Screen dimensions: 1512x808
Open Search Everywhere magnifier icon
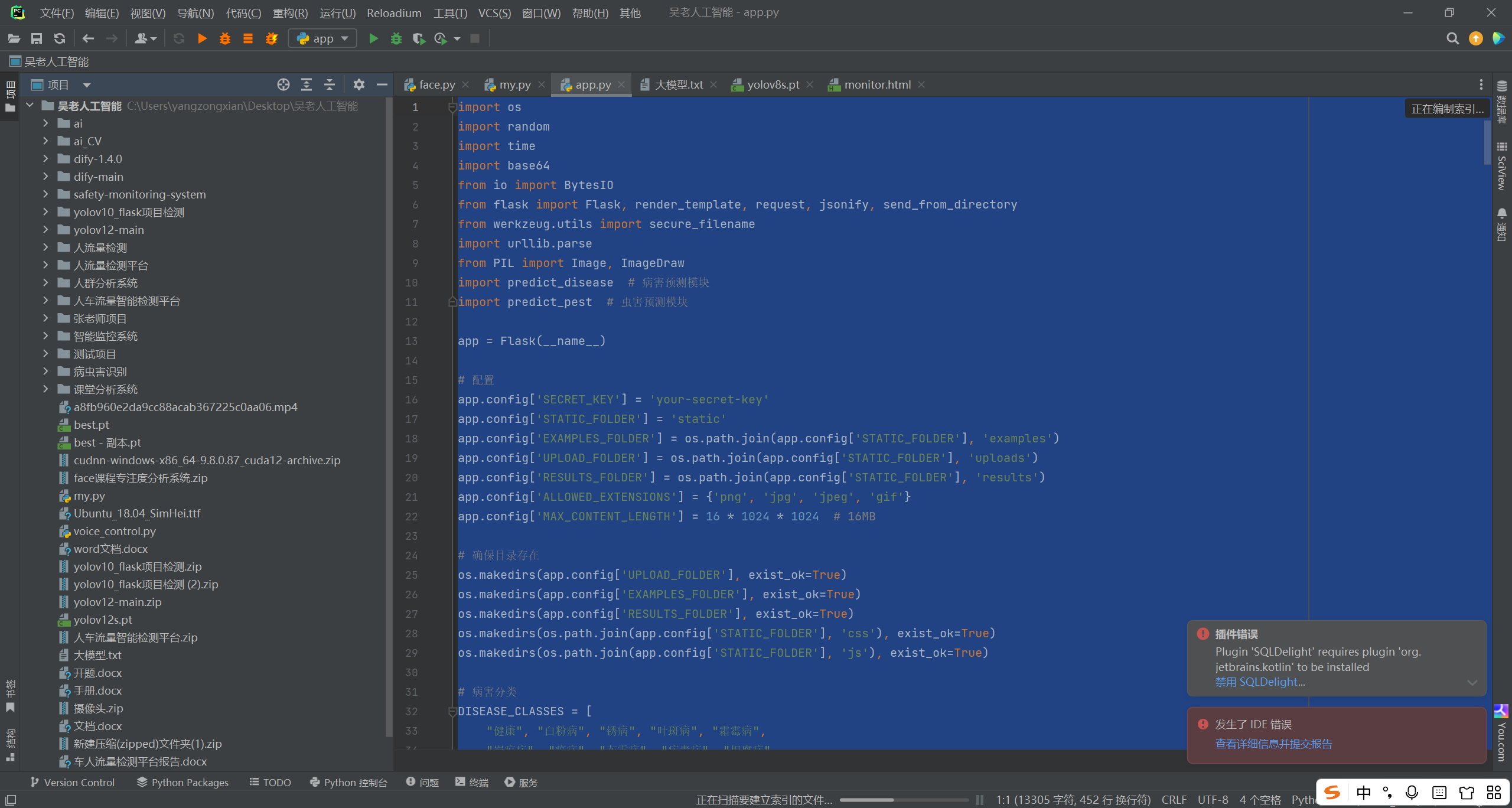pyautogui.click(x=1452, y=38)
